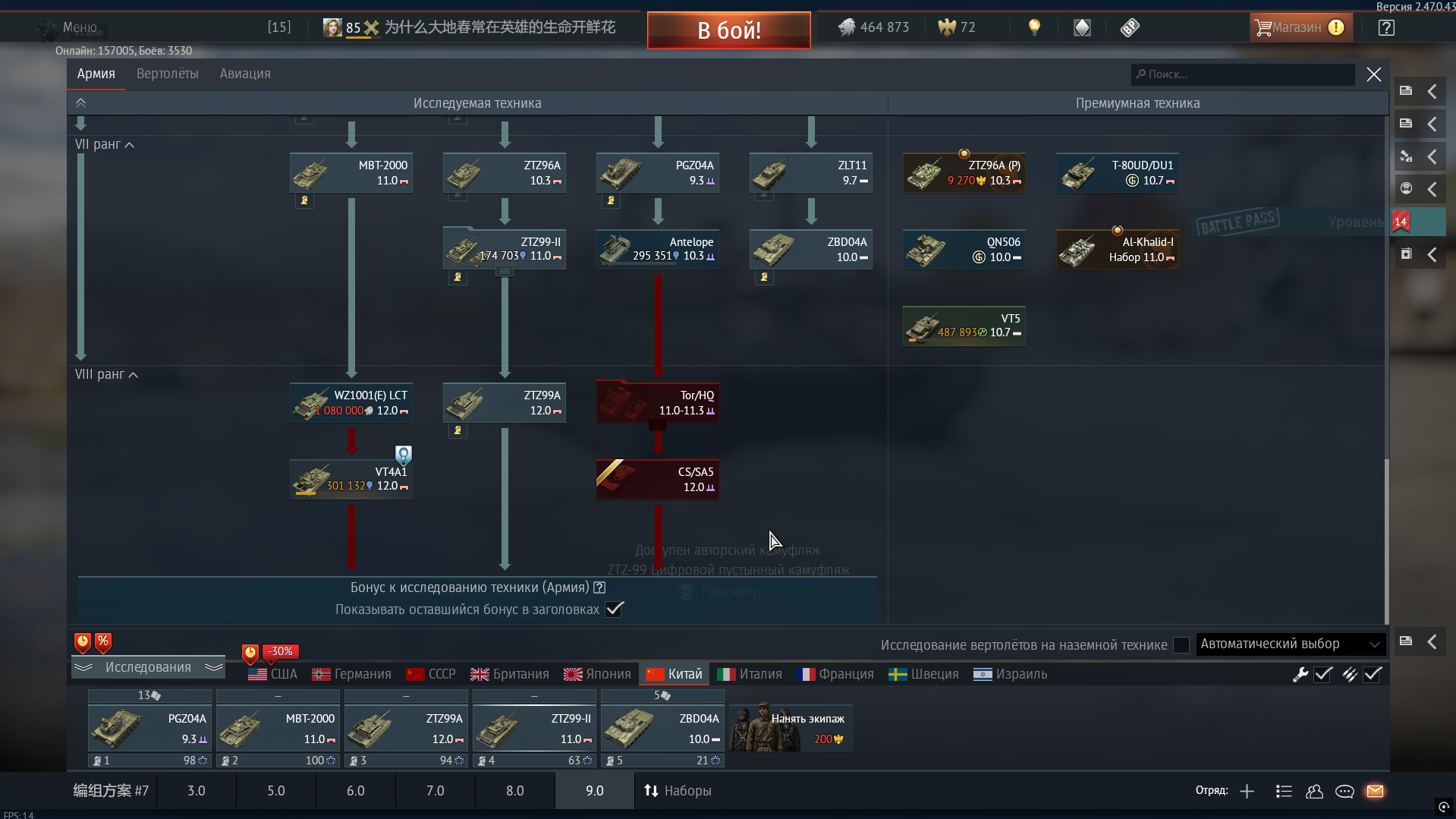This screenshot has width=1456, height=819.
Task: Open the arrows-into-box icon in right sidebar
Action: point(1406,156)
